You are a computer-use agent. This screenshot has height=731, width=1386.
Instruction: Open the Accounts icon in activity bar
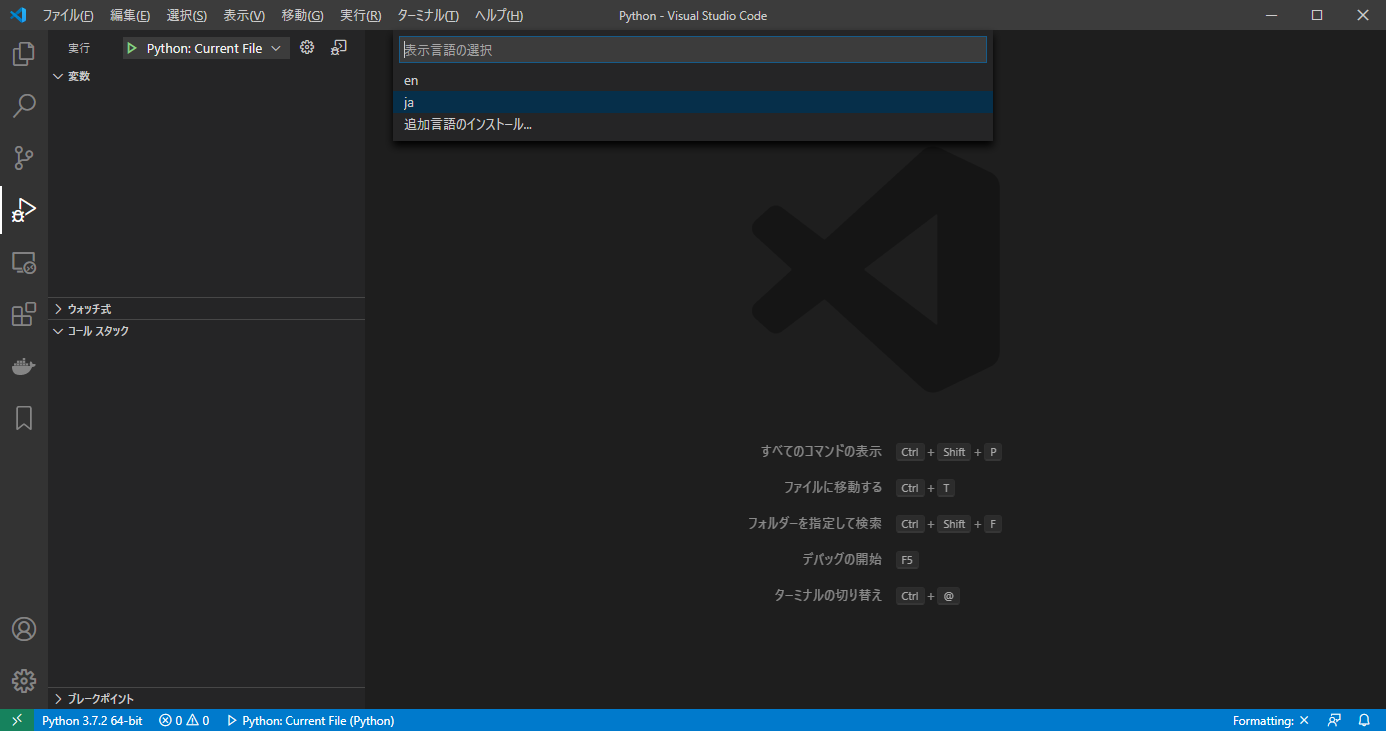24,629
